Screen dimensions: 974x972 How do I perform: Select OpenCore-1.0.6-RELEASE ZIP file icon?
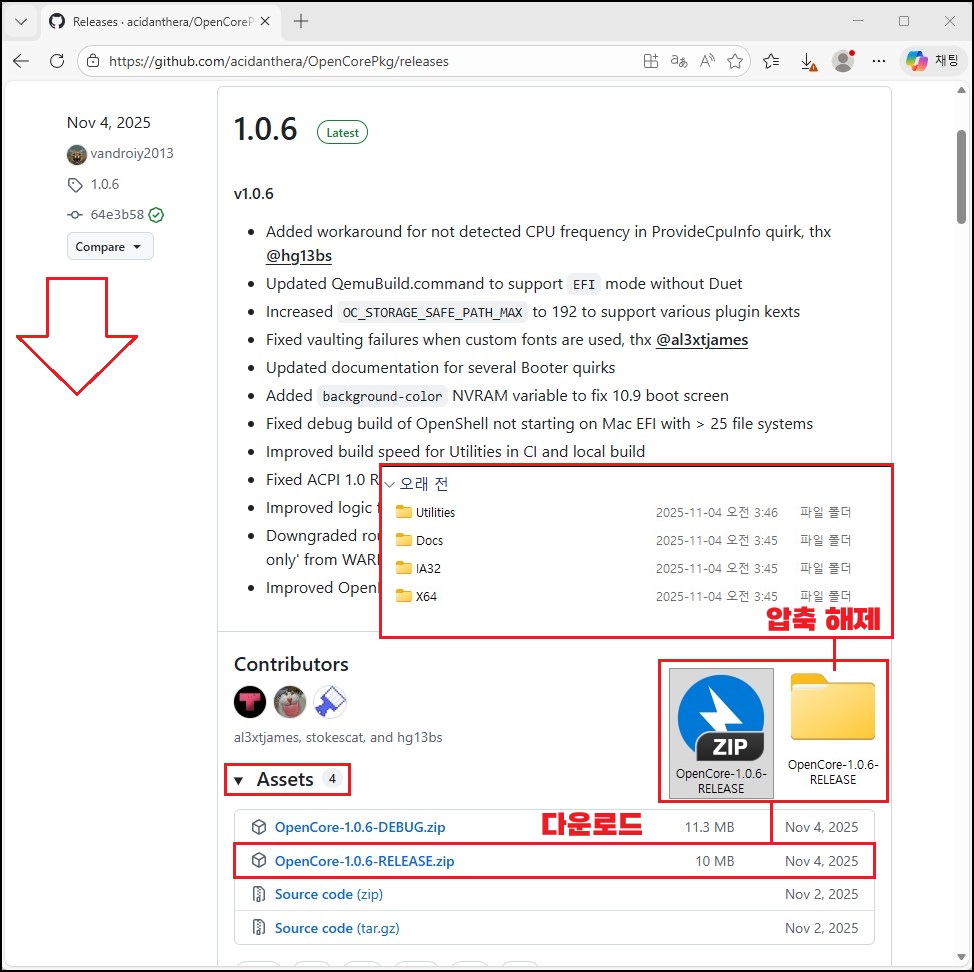pos(721,733)
